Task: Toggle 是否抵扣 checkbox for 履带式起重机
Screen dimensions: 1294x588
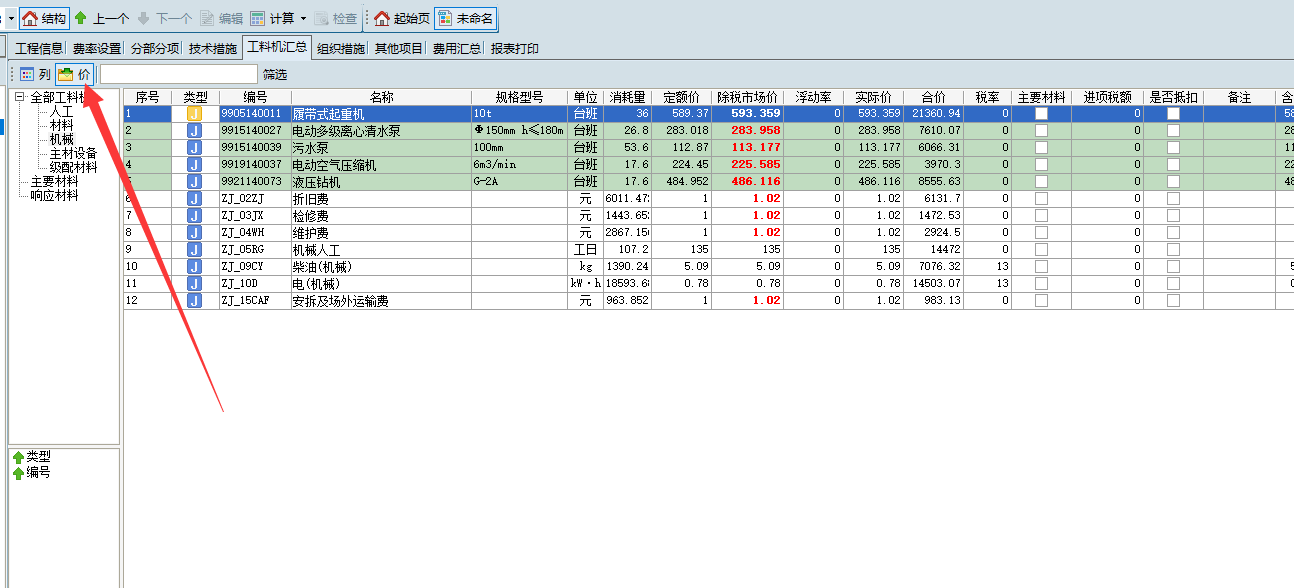Action: point(1173,114)
